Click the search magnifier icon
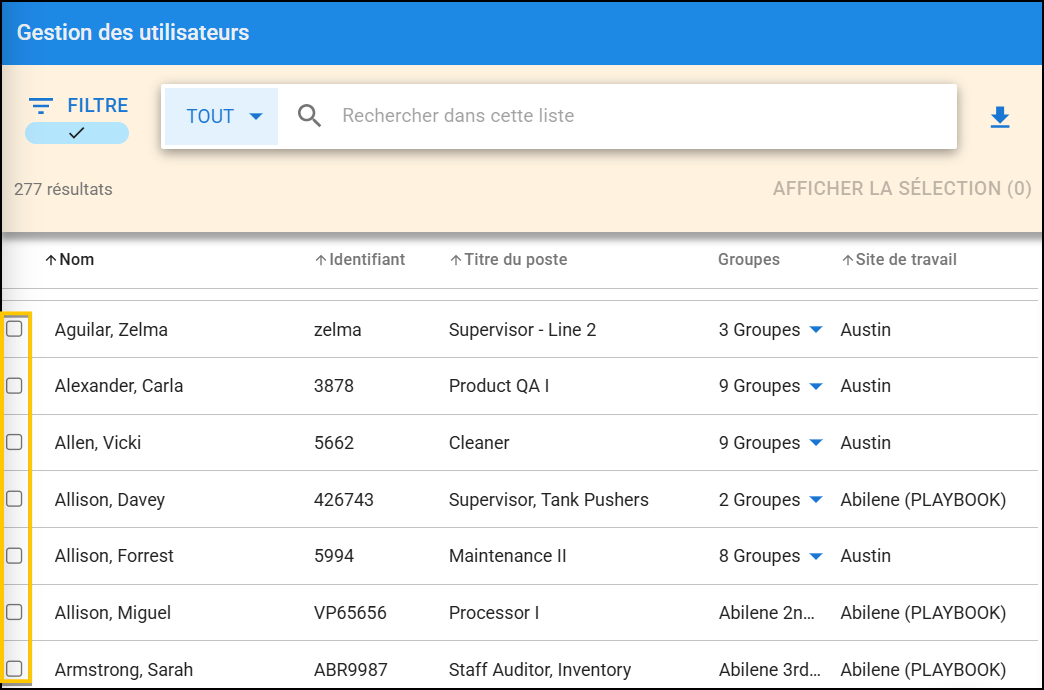Screen dimensions: 1044x690 click(x=309, y=115)
